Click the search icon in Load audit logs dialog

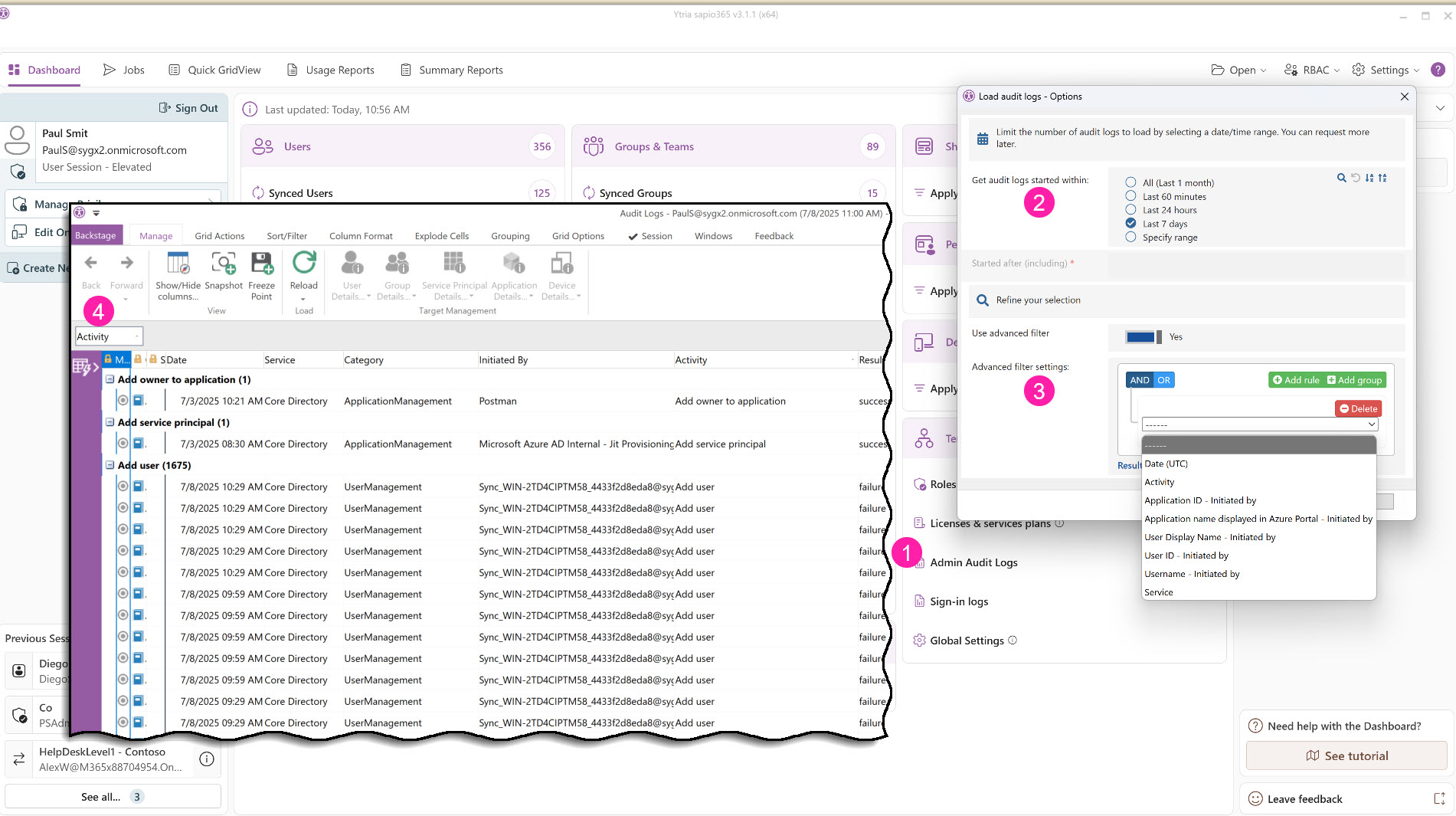[1341, 178]
